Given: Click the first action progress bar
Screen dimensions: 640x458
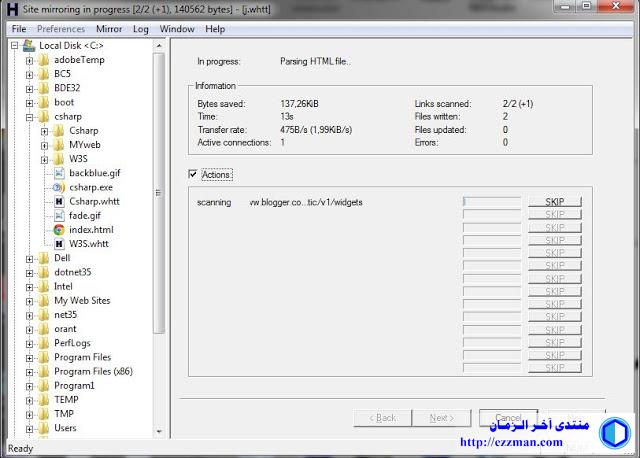Looking at the screenshot, I should (x=492, y=202).
